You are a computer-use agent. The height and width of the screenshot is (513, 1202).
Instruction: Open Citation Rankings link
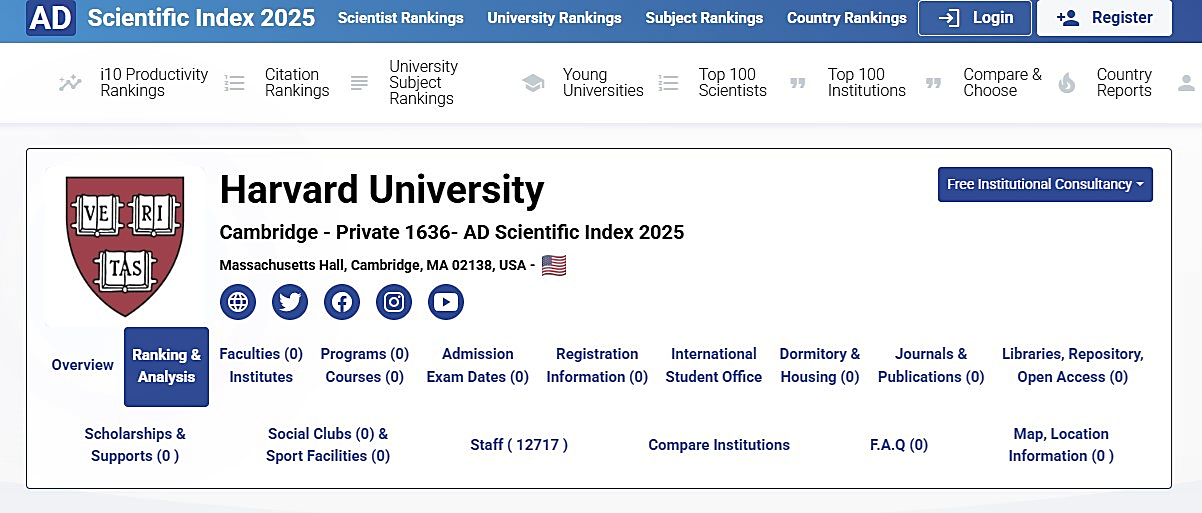coord(297,83)
